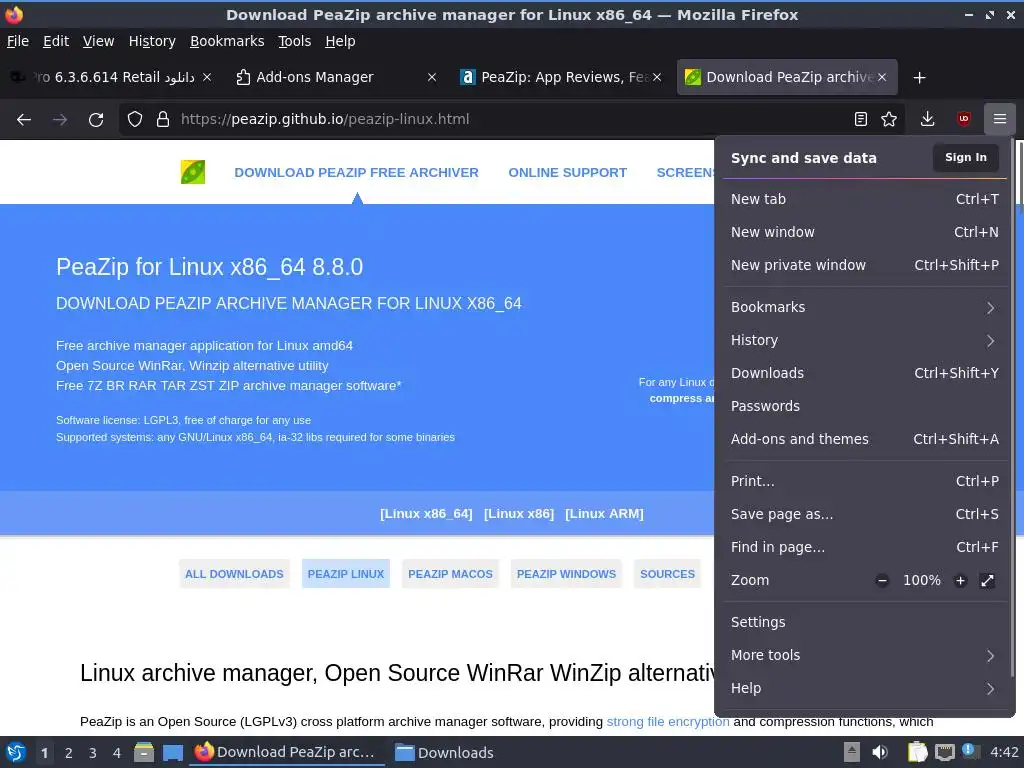Open volume control in system tray
Screen dimensions: 1024x768
click(880, 752)
